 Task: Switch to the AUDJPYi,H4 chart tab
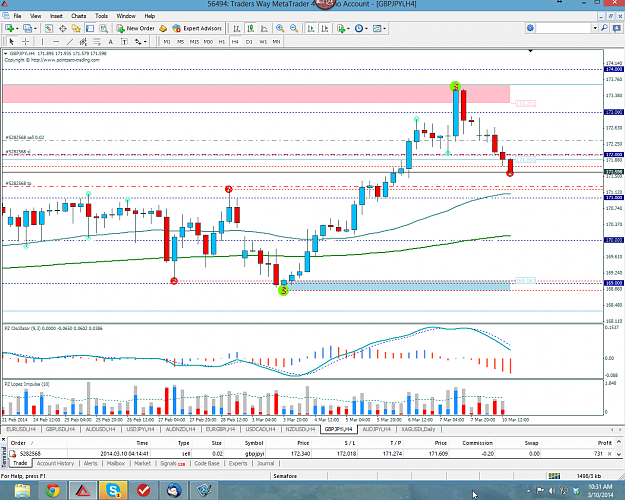(x=377, y=429)
